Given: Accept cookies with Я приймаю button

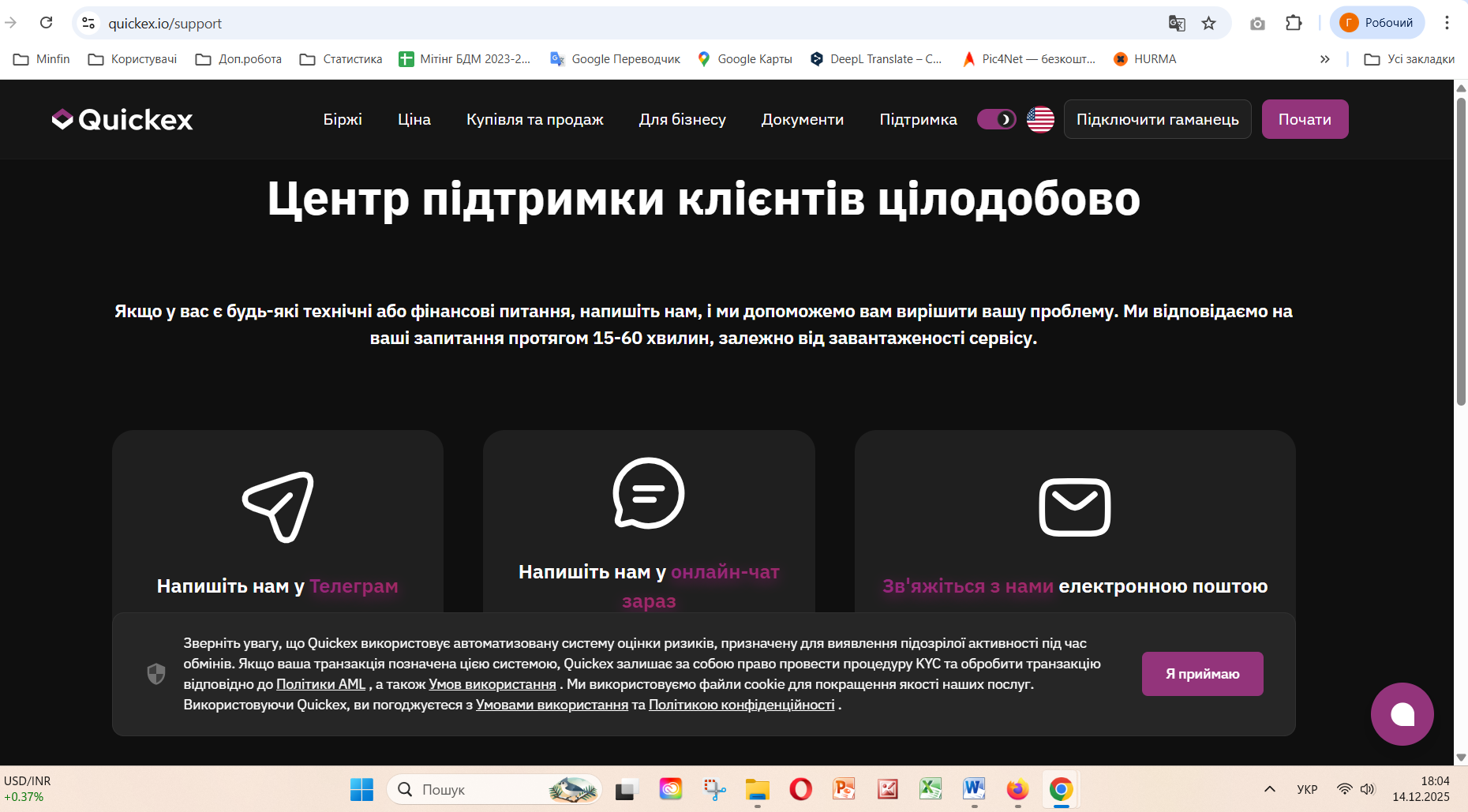Looking at the screenshot, I should (1203, 674).
